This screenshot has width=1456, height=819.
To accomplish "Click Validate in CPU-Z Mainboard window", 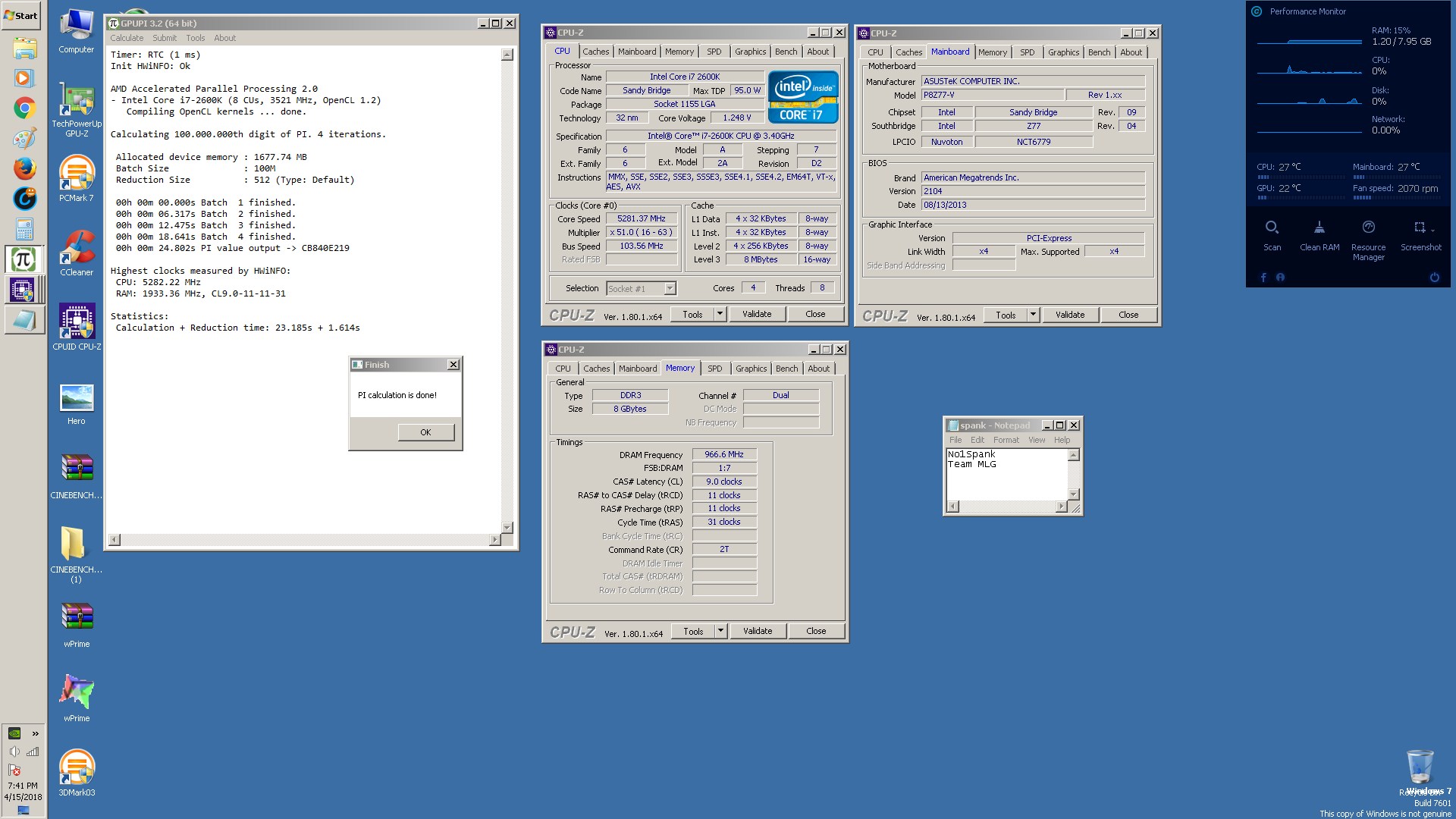I will click(x=1070, y=315).
